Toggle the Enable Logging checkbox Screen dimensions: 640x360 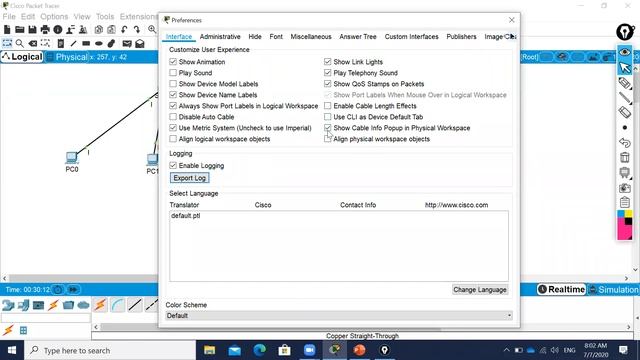(173, 165)
